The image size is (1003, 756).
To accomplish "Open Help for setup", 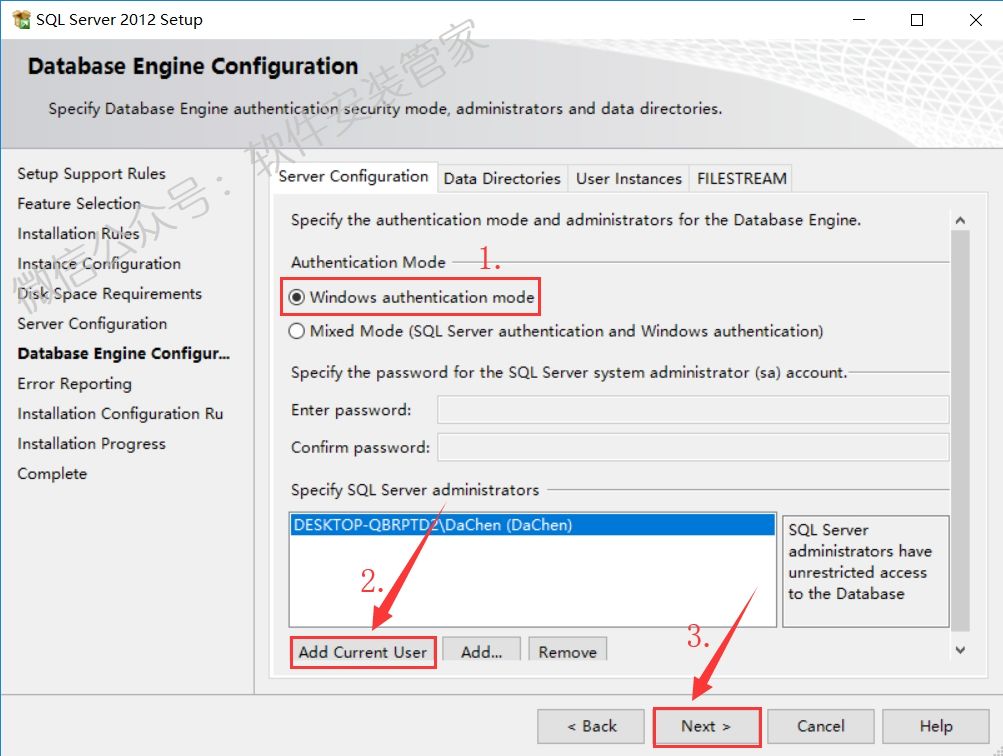I will click(x=936, y=726).
